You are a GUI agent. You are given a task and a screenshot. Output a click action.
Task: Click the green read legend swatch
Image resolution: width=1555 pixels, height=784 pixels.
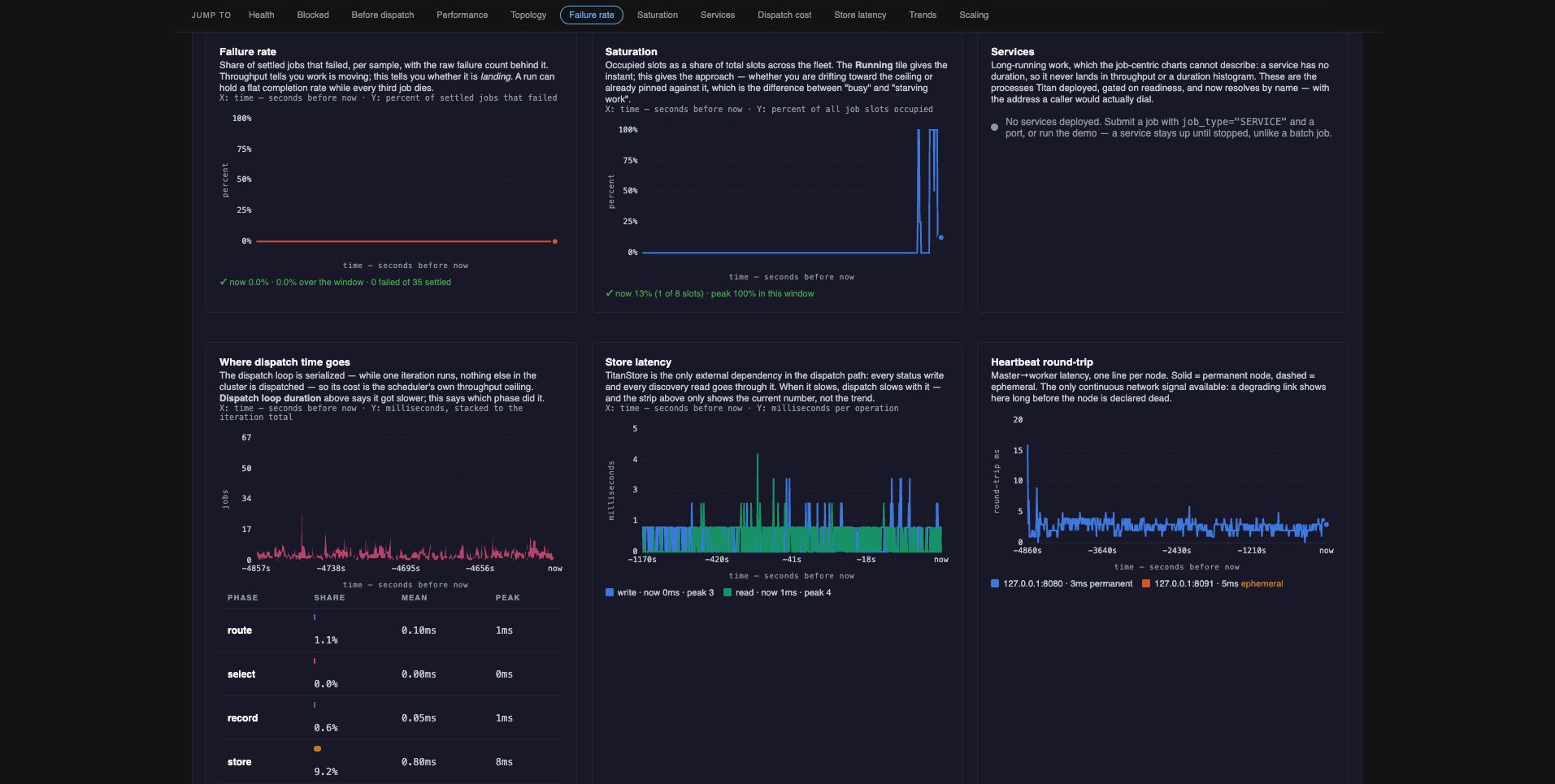coord(728,592)
